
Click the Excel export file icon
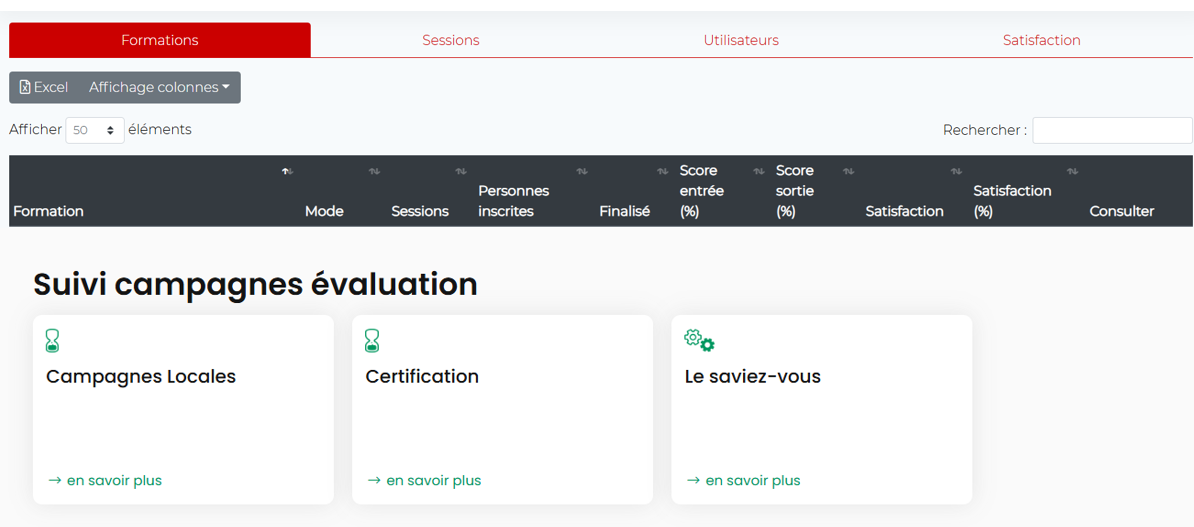click(26, 88)
